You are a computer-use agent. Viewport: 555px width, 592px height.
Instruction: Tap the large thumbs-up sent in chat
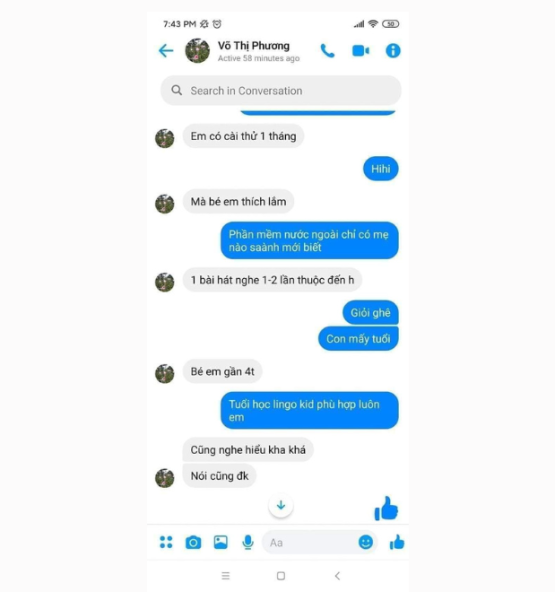pos(386,508)
